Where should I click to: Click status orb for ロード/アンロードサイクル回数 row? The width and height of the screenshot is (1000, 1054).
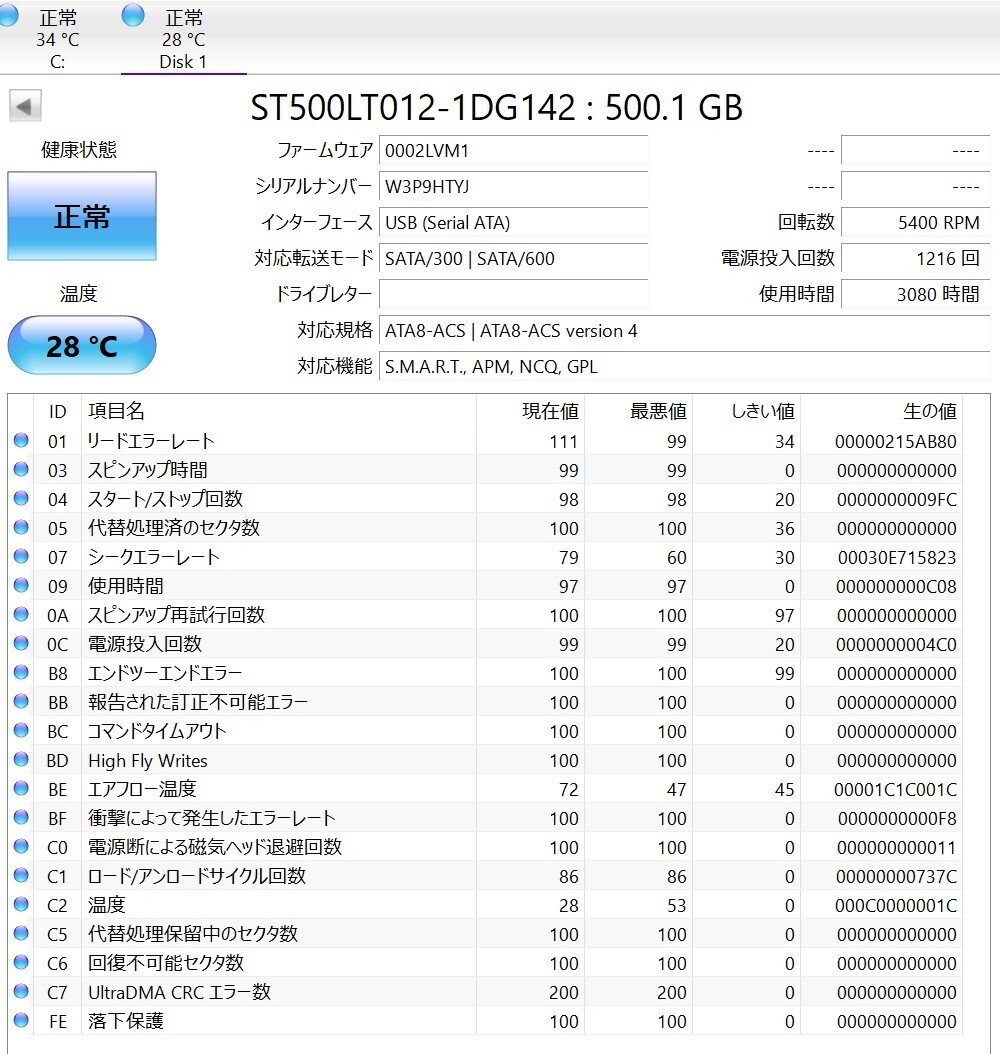[21, 875]
